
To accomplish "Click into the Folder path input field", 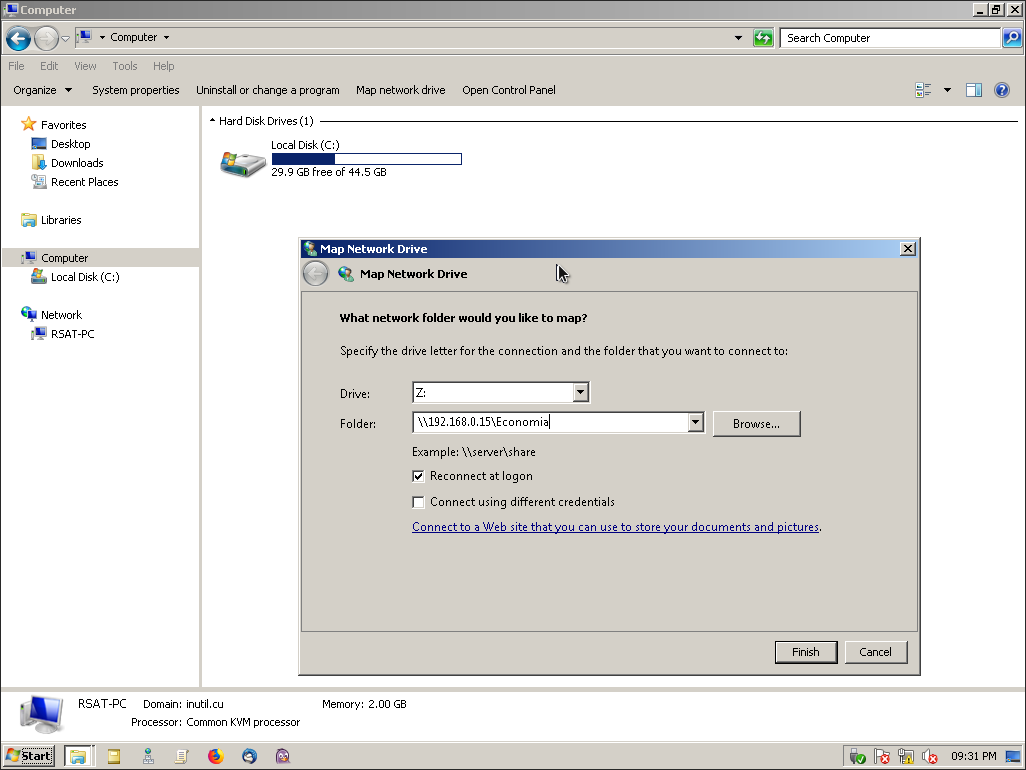I will click(x=550, y=423).
